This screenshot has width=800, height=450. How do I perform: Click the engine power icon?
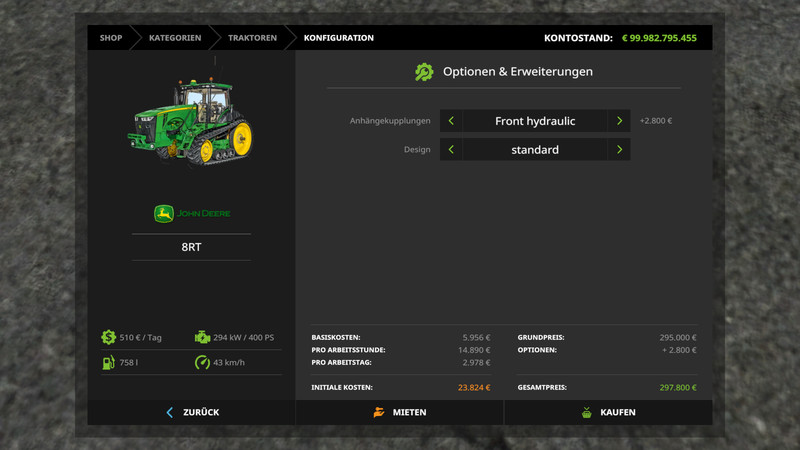[202, 338]
